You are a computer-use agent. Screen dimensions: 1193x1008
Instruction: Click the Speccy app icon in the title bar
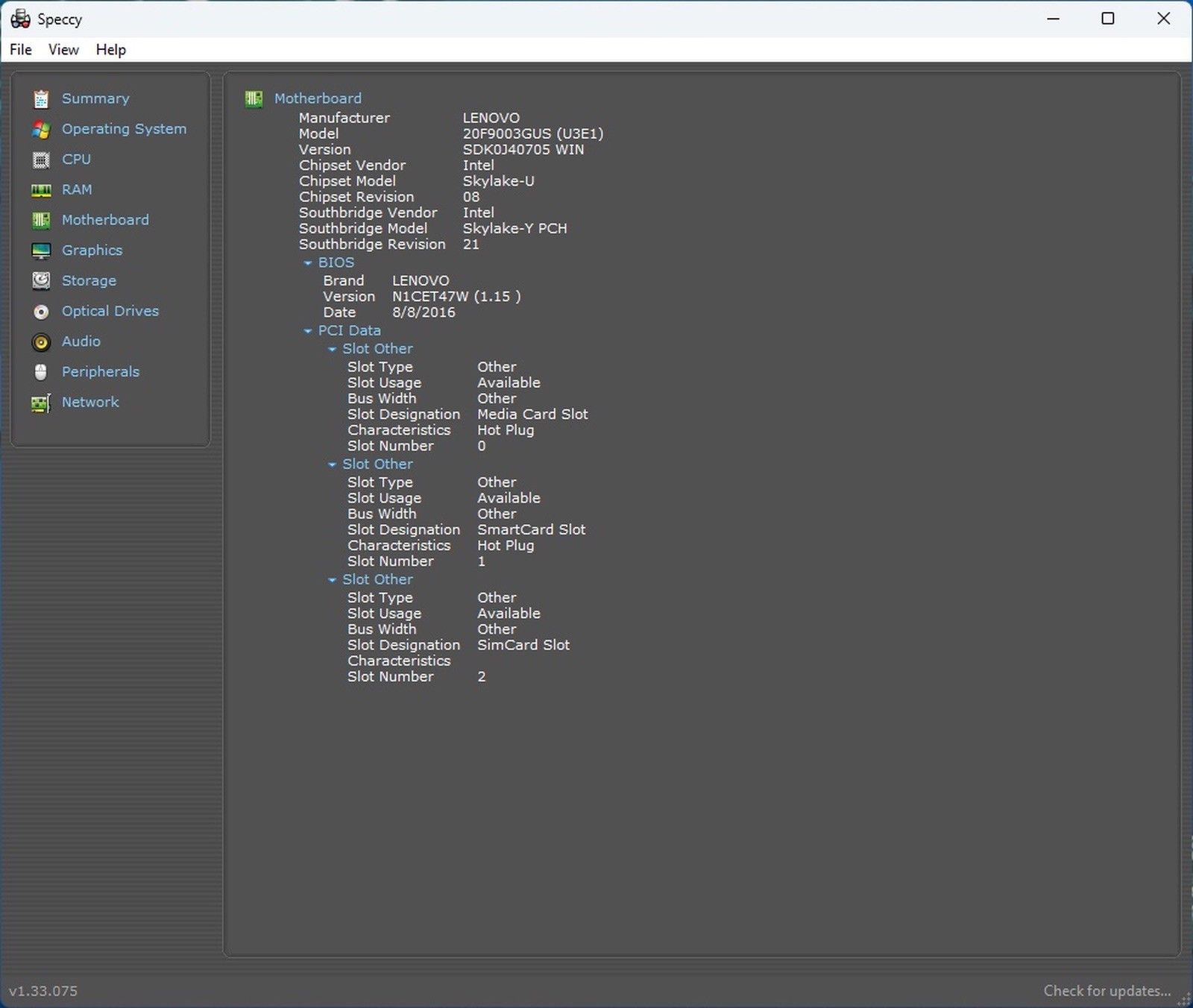click(20, 19)
